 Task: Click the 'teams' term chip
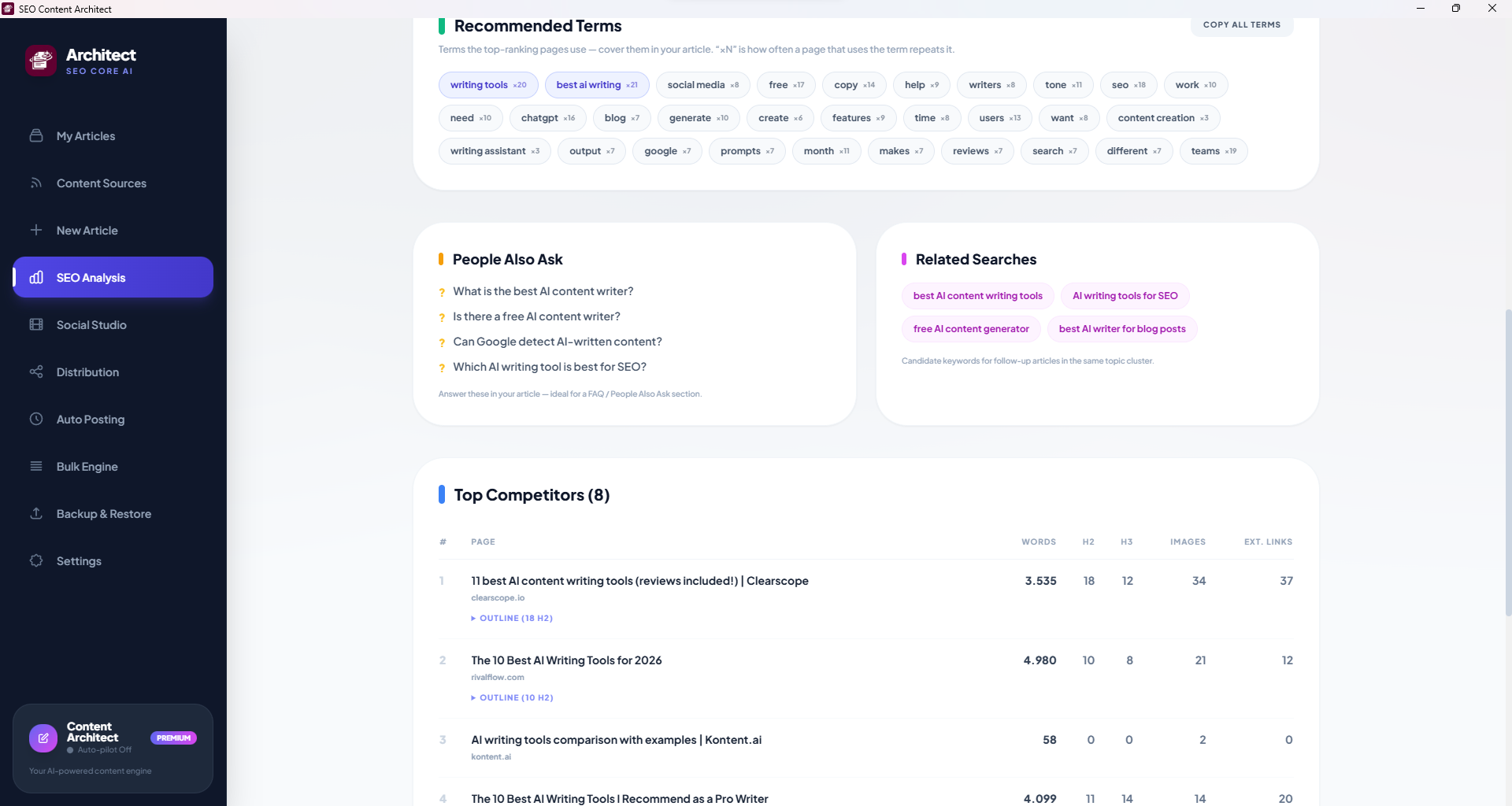pos(1214,151)
